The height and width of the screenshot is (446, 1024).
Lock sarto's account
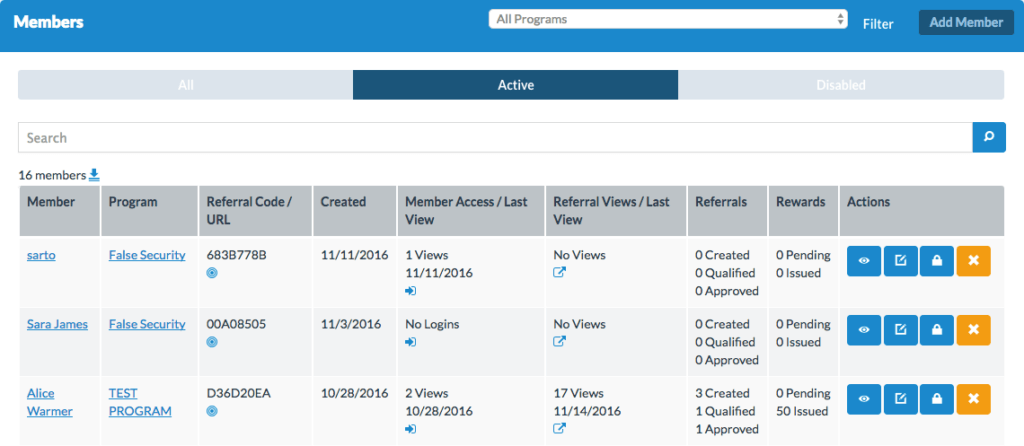tap(937, 261)
